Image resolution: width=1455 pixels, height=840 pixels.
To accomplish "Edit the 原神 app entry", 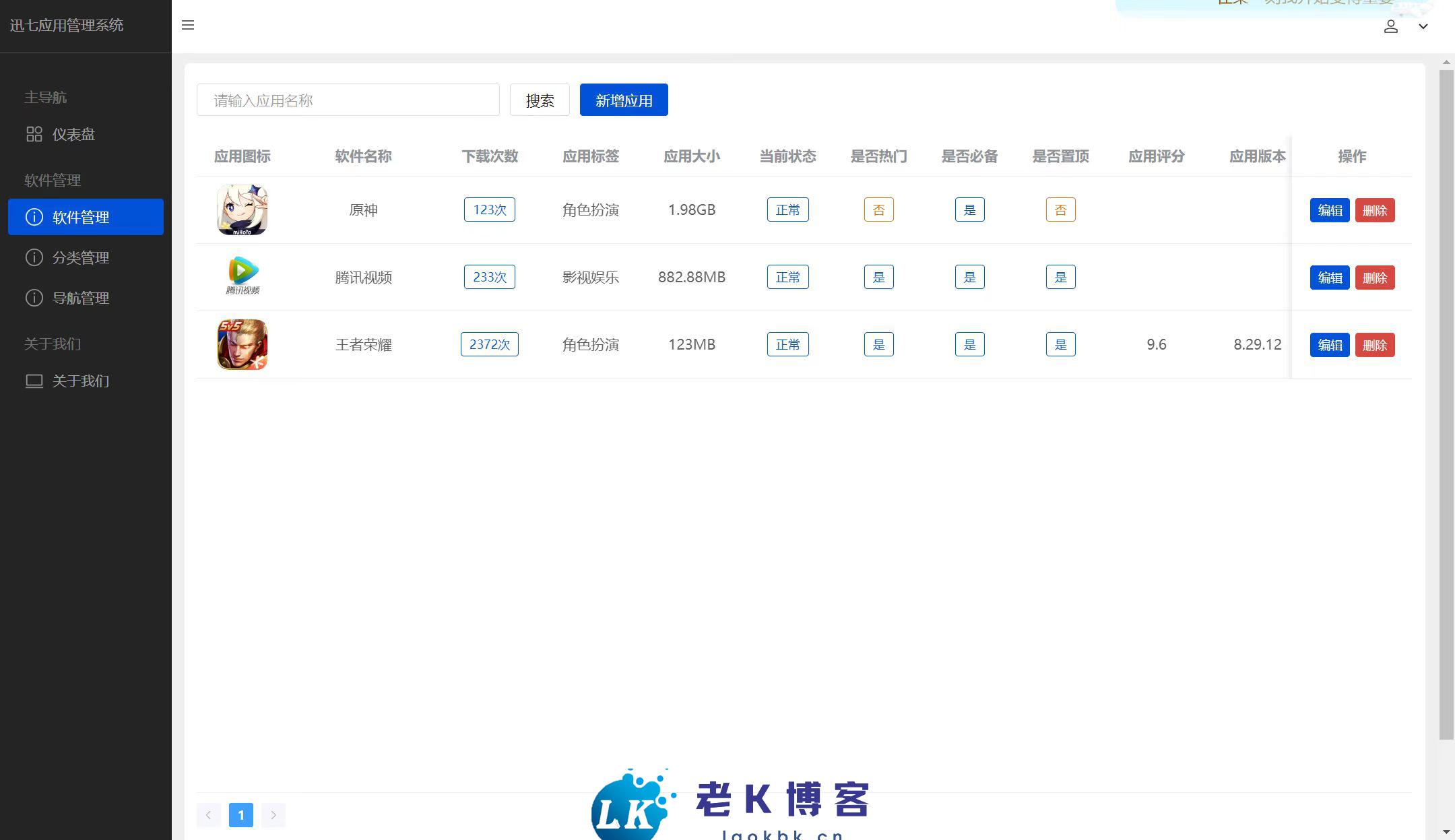I will pyautogui.click(x=1329, y=210).
